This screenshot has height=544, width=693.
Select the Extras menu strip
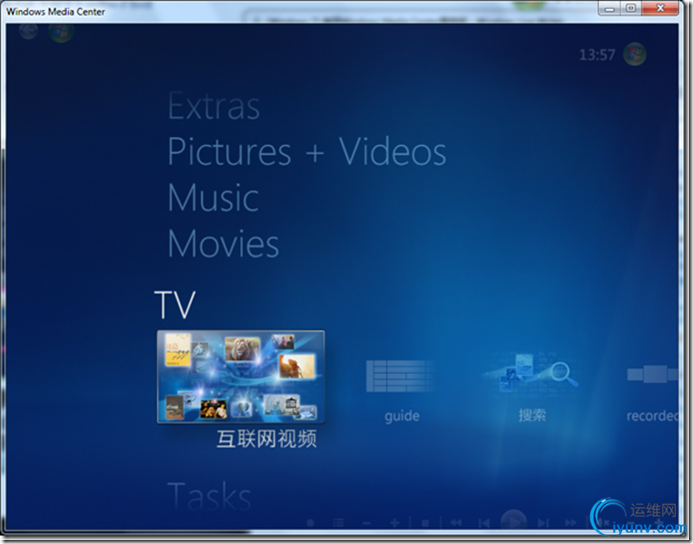click(214, 106)
